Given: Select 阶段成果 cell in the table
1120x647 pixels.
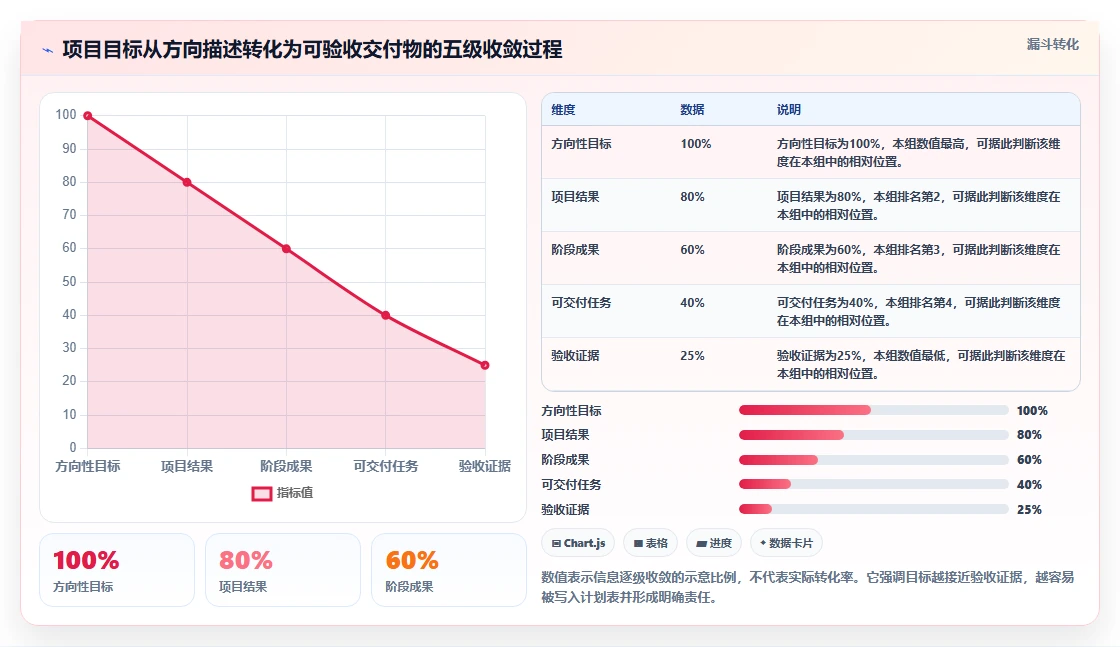Looking at the screenshot, I should point(575,250).
